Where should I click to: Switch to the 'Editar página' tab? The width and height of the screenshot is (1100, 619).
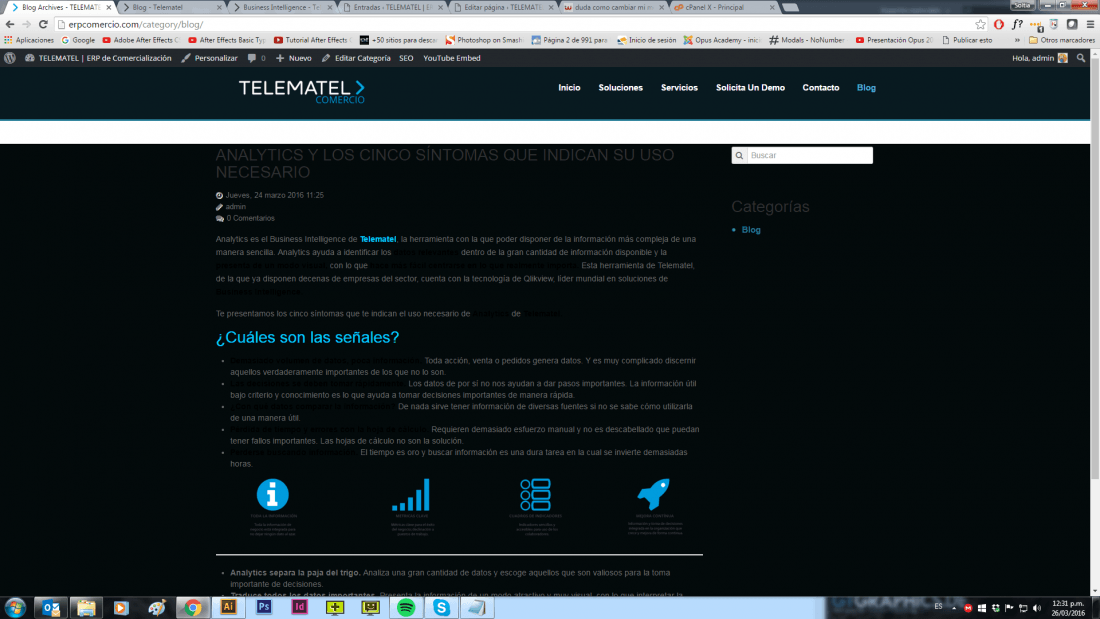click(x=502, y=7)
